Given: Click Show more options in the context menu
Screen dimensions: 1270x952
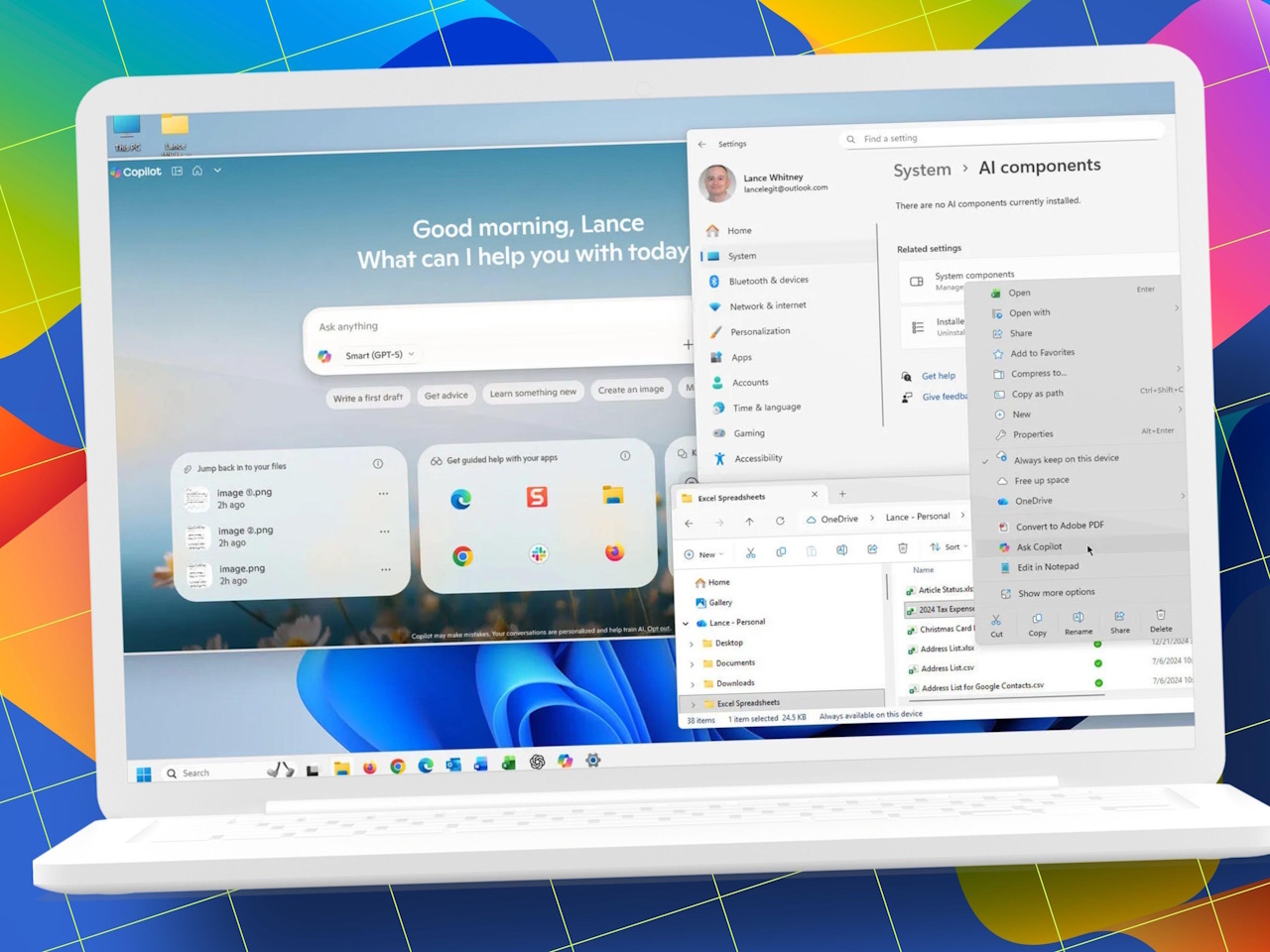Looking at the screenshot, I should click(1055, 592).
